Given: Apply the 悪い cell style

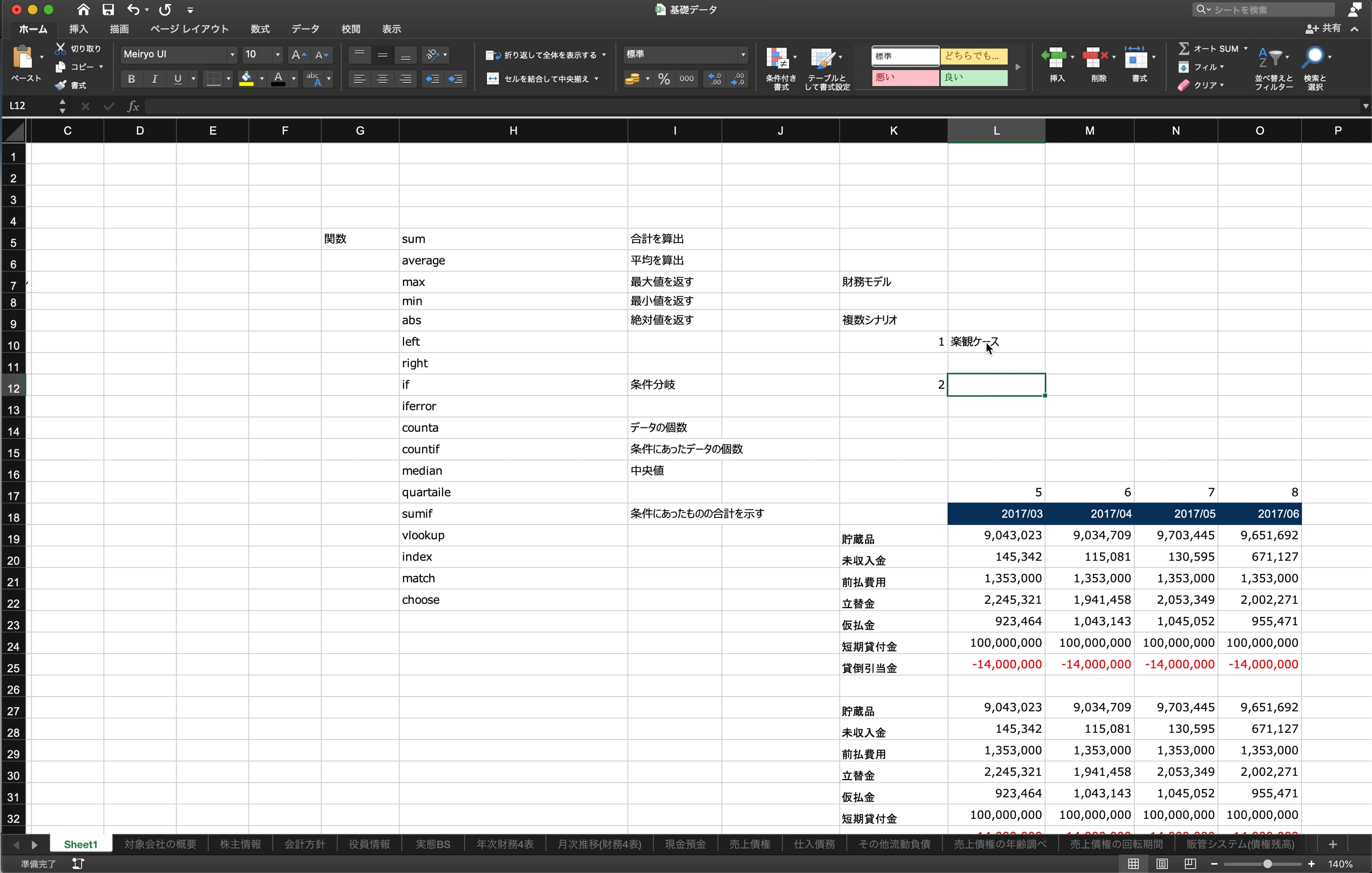Looking at the screenshot, I should tap(905, 78).
